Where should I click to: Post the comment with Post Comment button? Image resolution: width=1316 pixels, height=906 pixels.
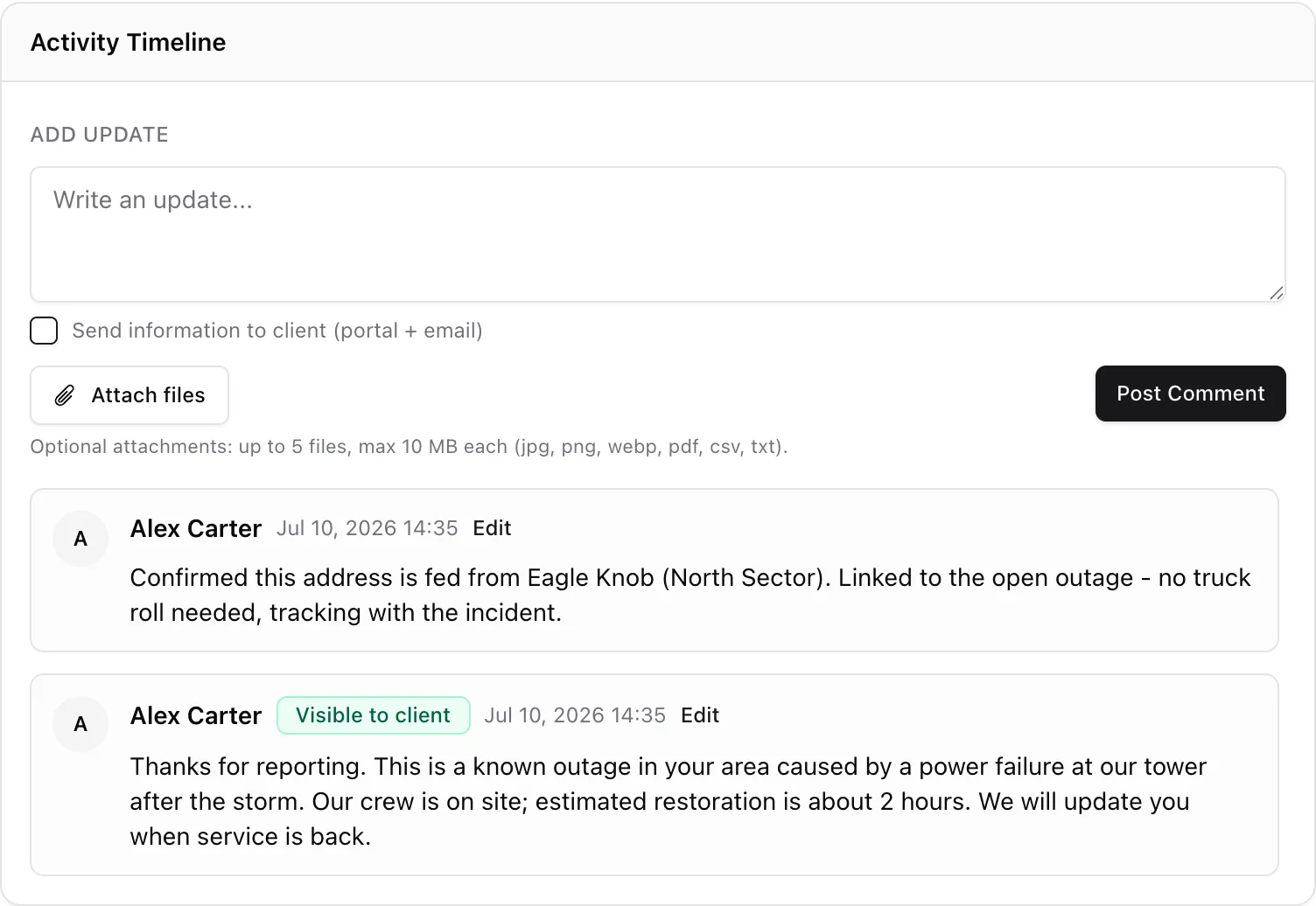click(x=1190, y=394)
